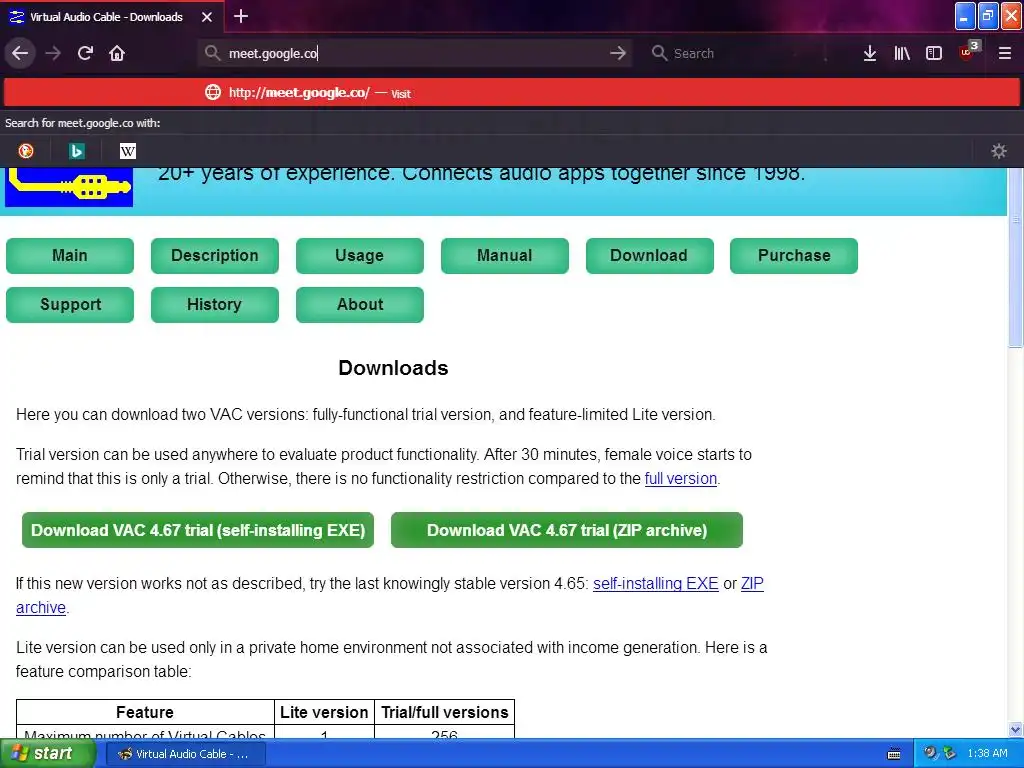Open the home page icon
The height and width of the screenshot is (768, 1024).
click(117, 54)
